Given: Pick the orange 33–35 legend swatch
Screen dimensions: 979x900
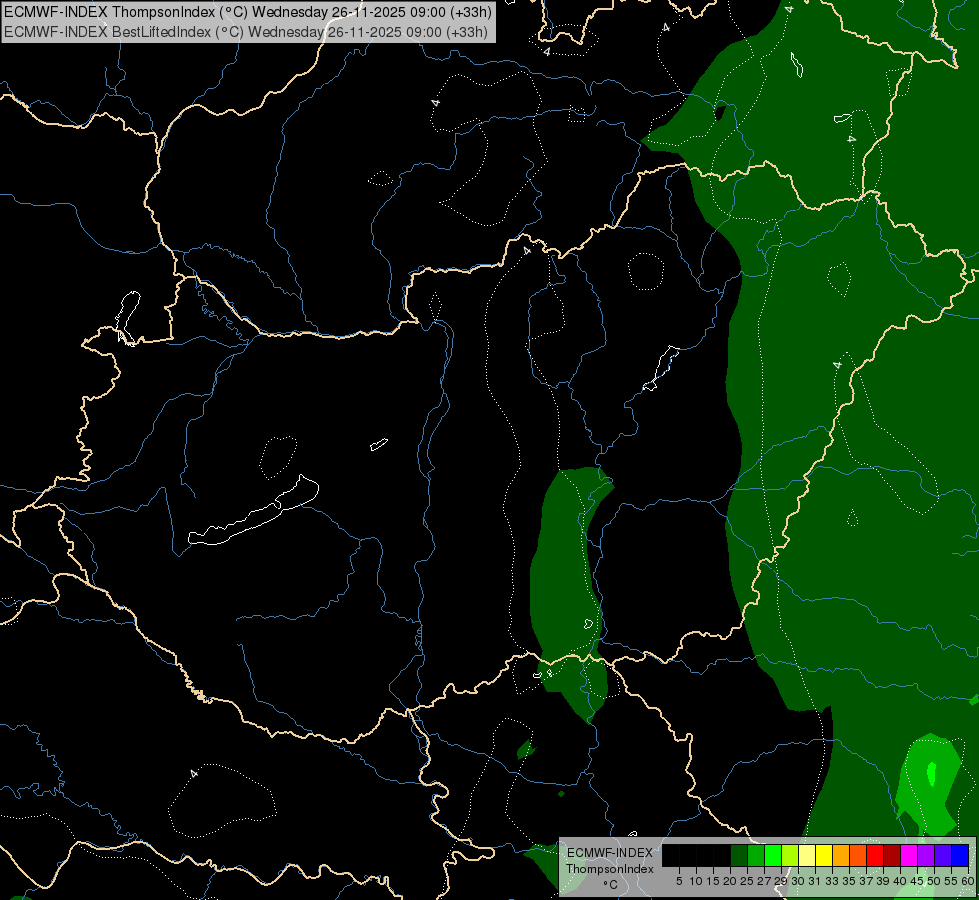Looking at the screenshot, I should click(x=841, y=855).
